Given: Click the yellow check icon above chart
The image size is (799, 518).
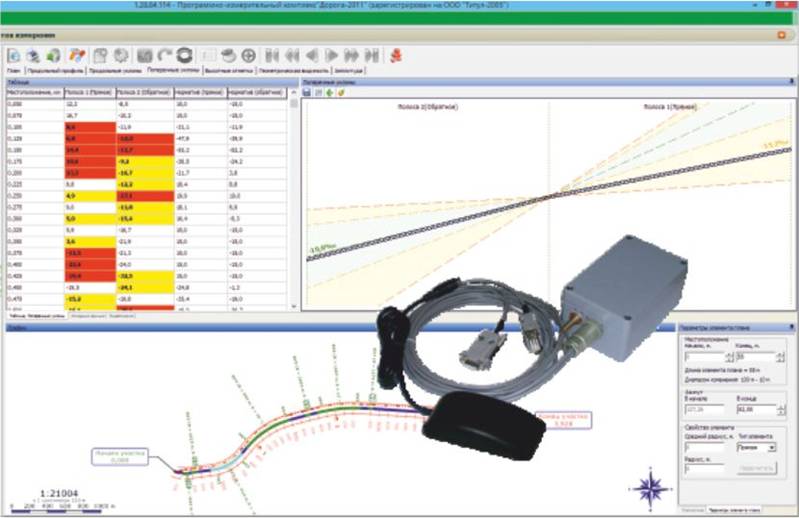Looking at the screenshot, I should tap(341, 92).
